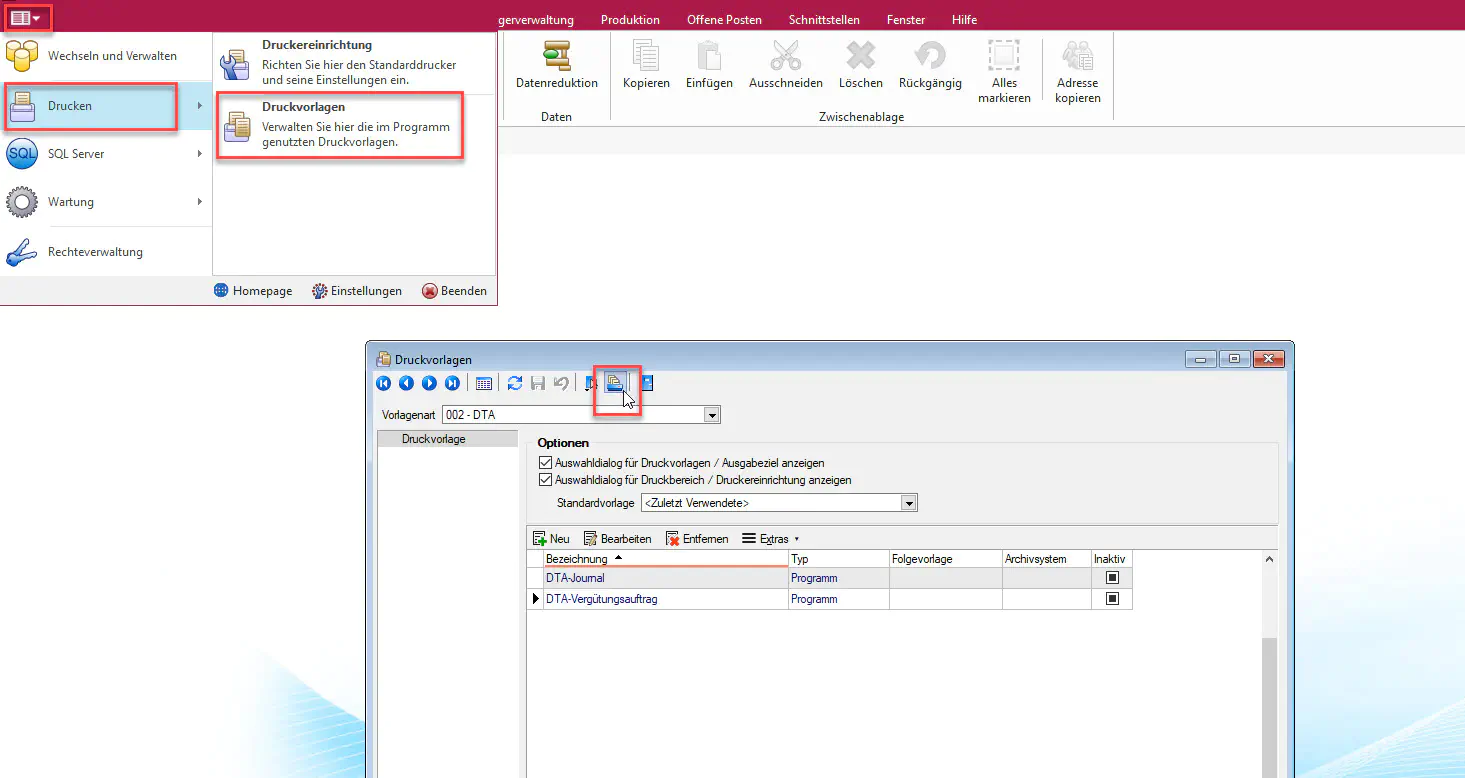Click the Adresse kopieren ribbon icon
Screen dimensions: 1465x778
pyautogui.click(x=1077, y=57)
